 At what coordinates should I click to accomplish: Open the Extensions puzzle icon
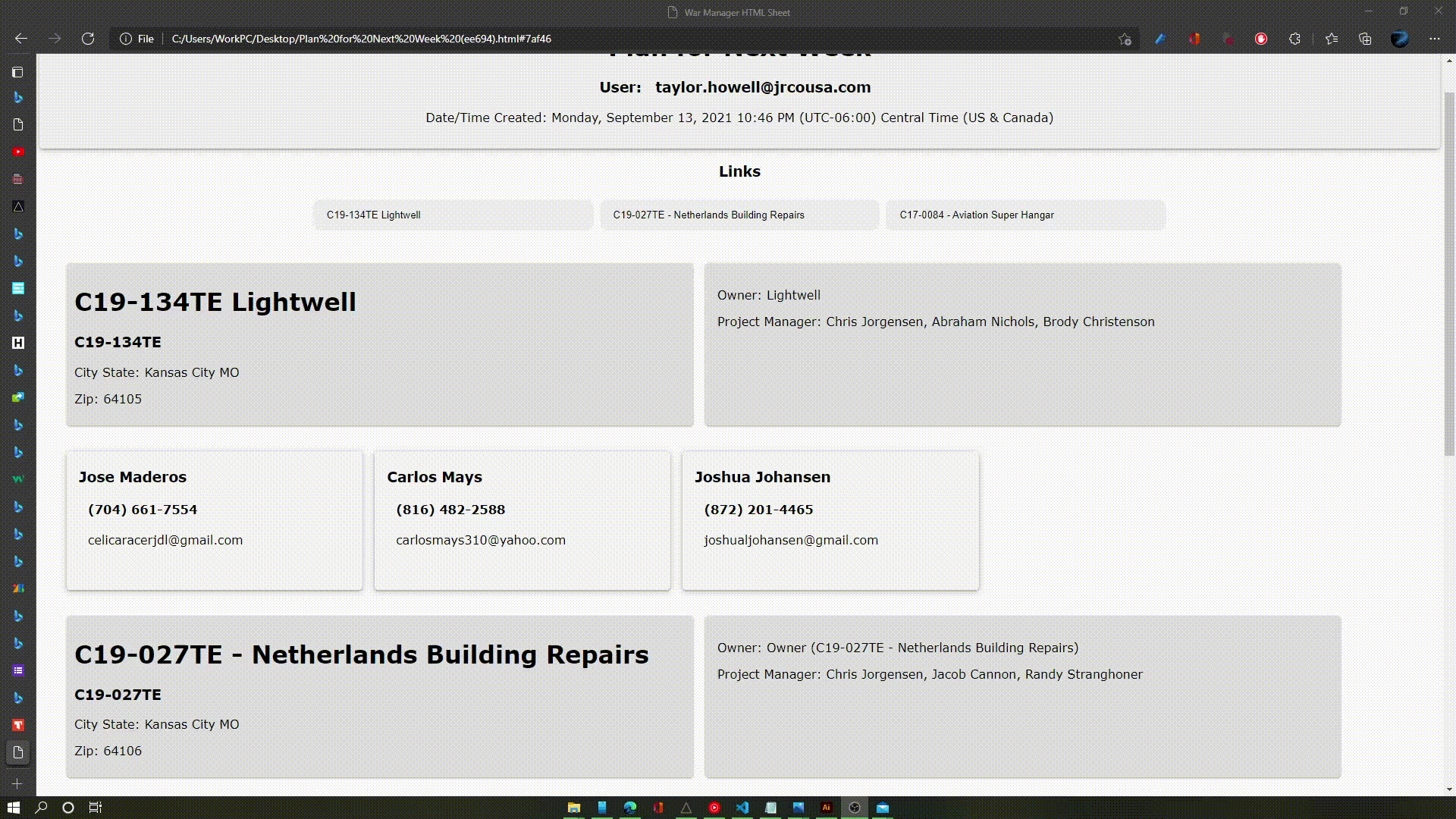coord(1294,39)
